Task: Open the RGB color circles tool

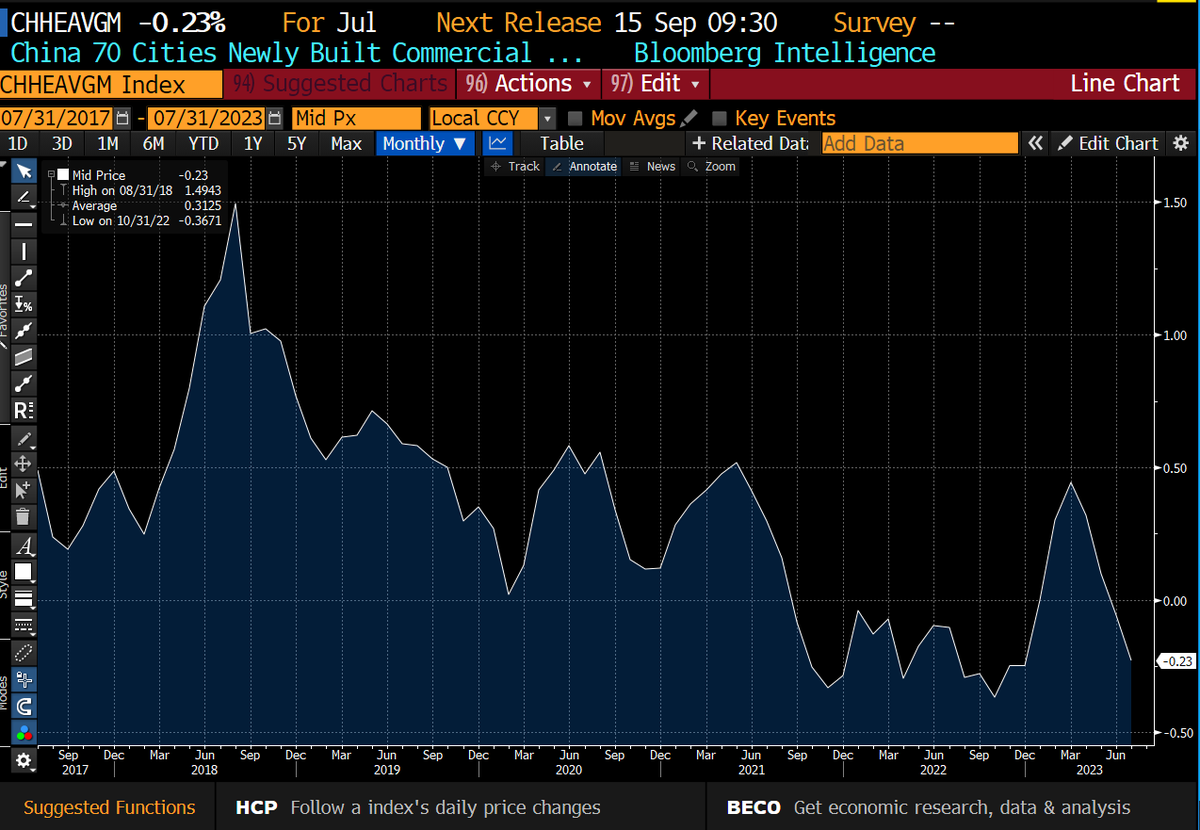Action: pyautogui.click(x=23, y=733)
